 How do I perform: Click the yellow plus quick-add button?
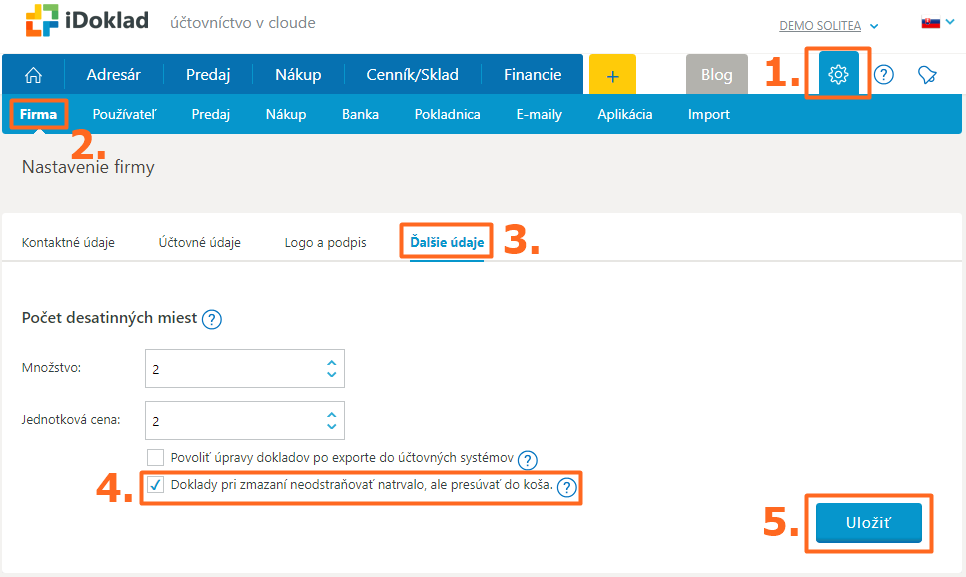pos(613,75)
